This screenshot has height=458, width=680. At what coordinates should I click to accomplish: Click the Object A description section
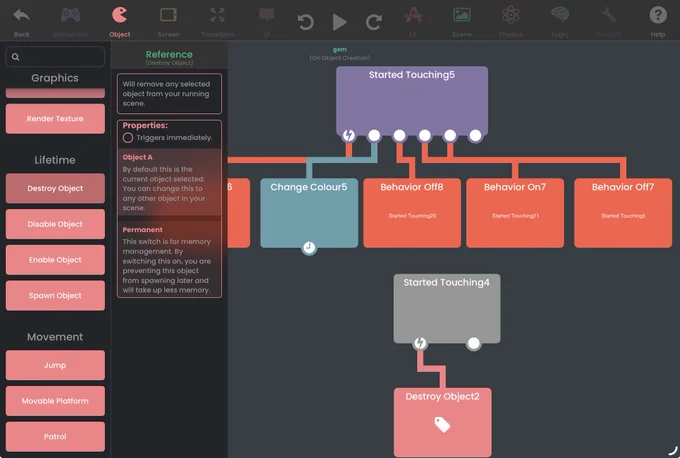point(169,182)
